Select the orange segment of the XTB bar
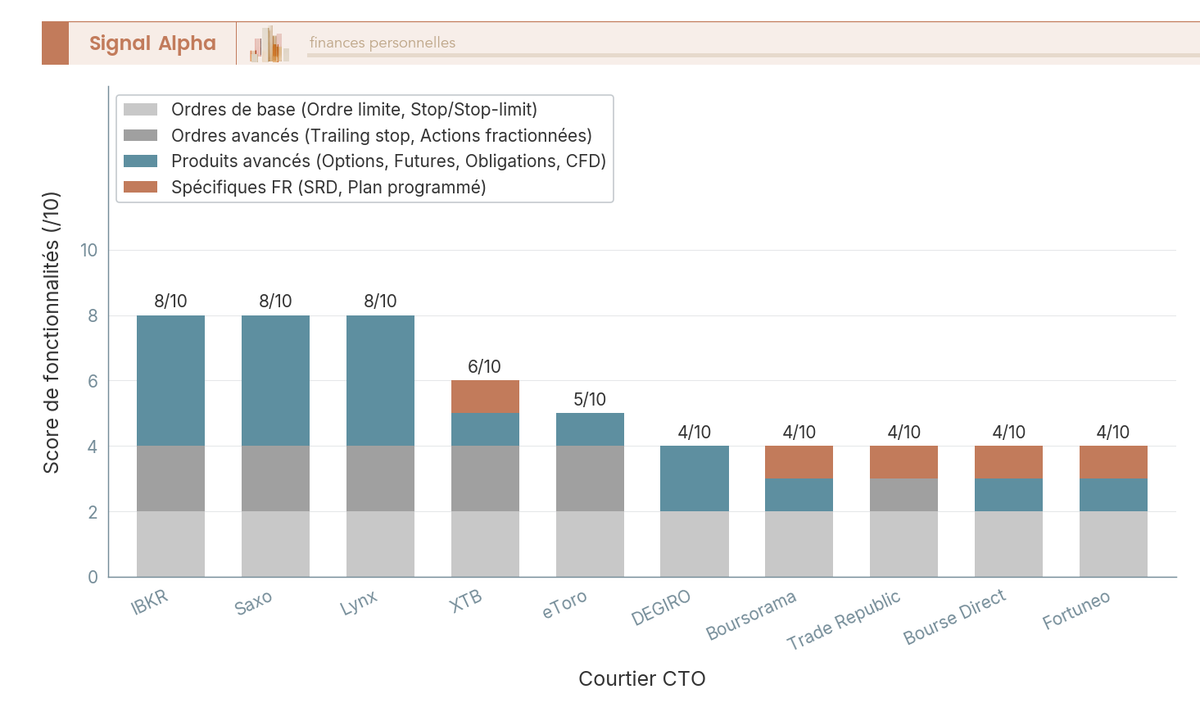The width and height of the screenshot is (1200, 721). pyautogui.click(x=485, y=396)
